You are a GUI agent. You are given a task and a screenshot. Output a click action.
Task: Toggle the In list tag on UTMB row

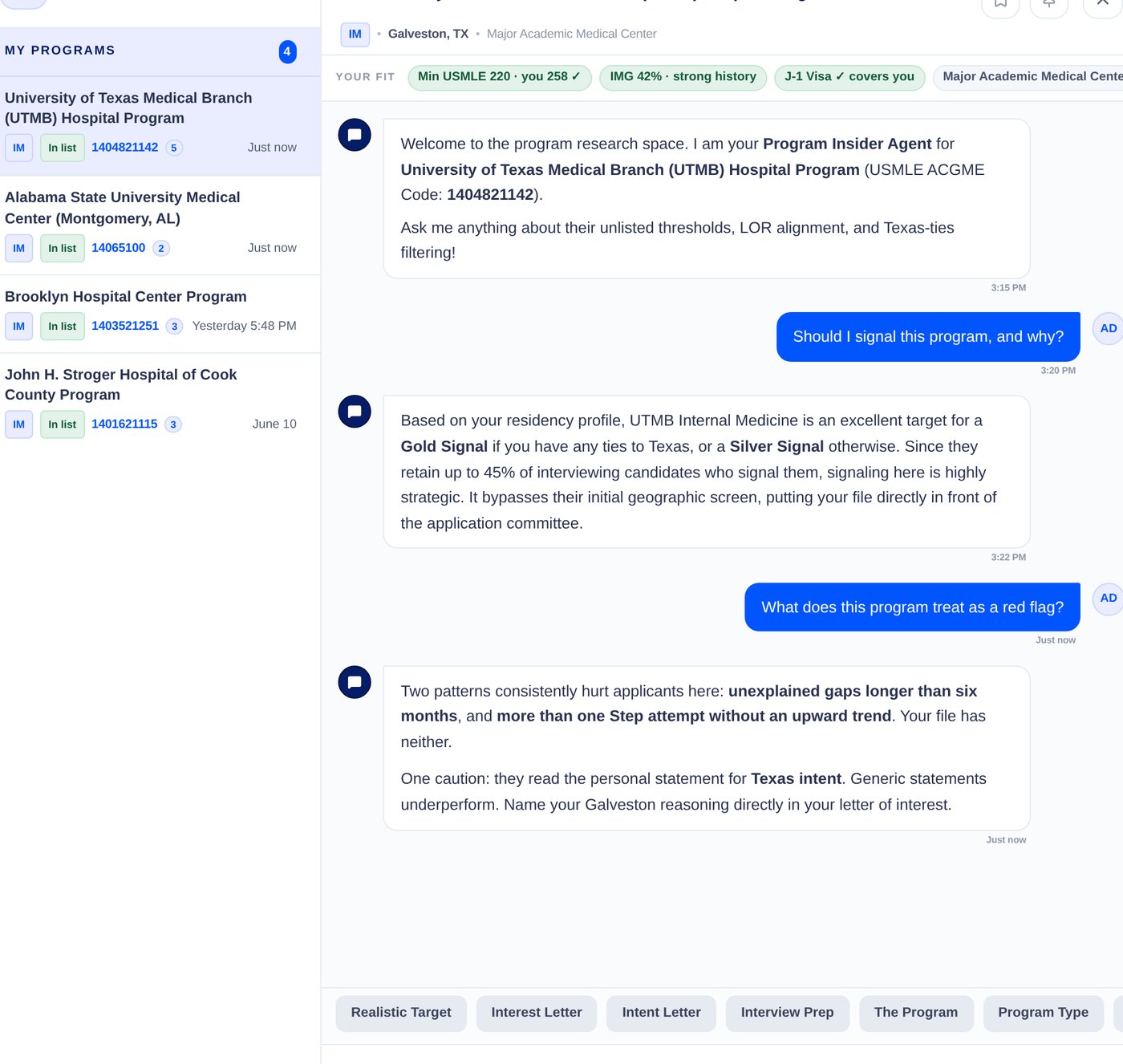click(x=63, y=148)
